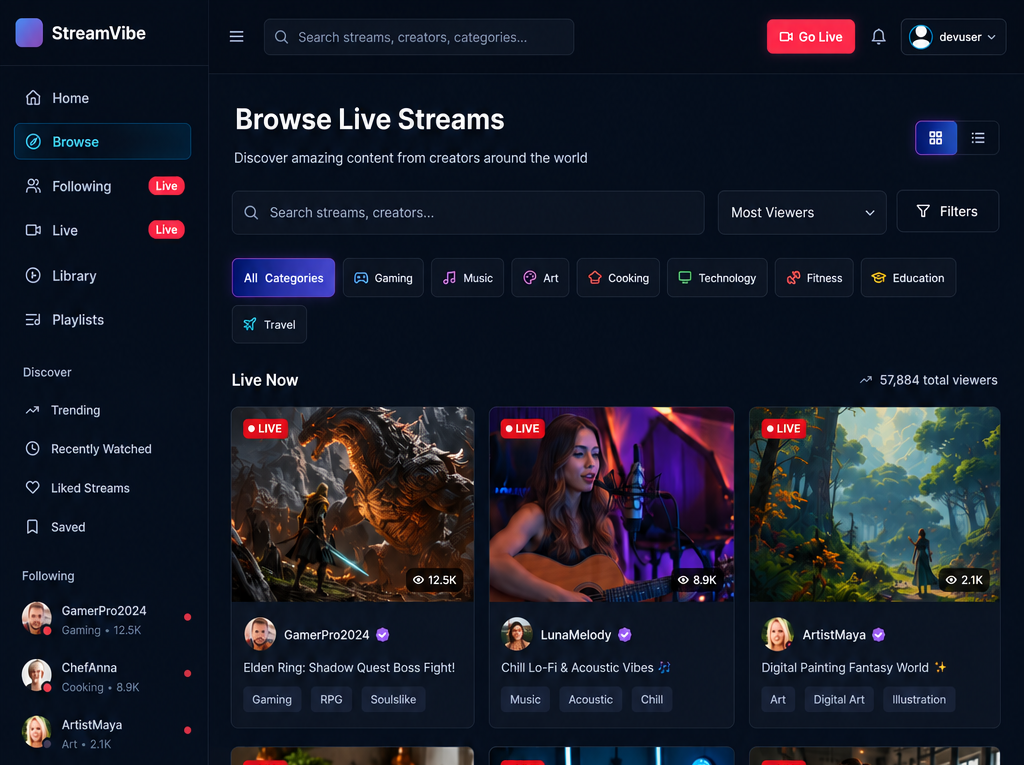Image resolution: width=1024 pixels, height=765 pixels.
Task: Click LunaMelody avatar on stream card
Action: [x=517, y=634]
